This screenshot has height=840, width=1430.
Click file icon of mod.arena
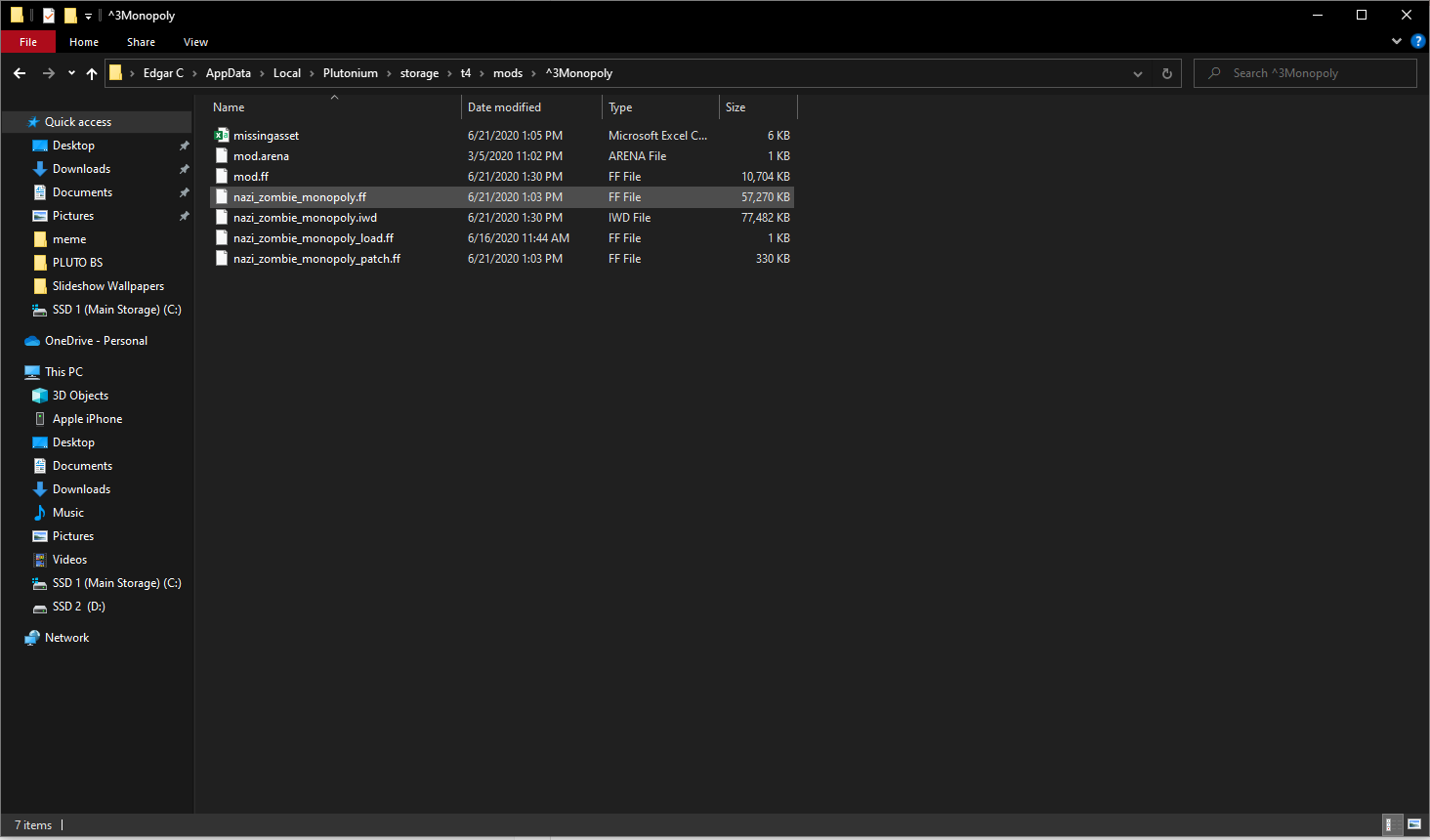pos(222,156)
